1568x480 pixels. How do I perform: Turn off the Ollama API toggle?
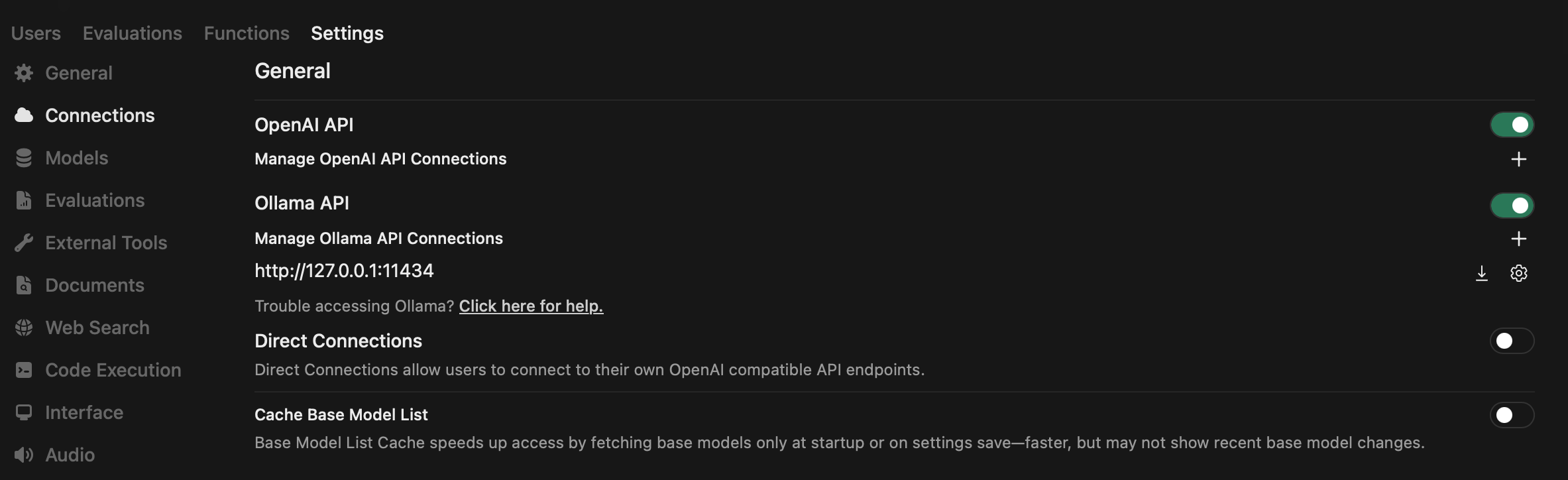[x=1511, y=205]
